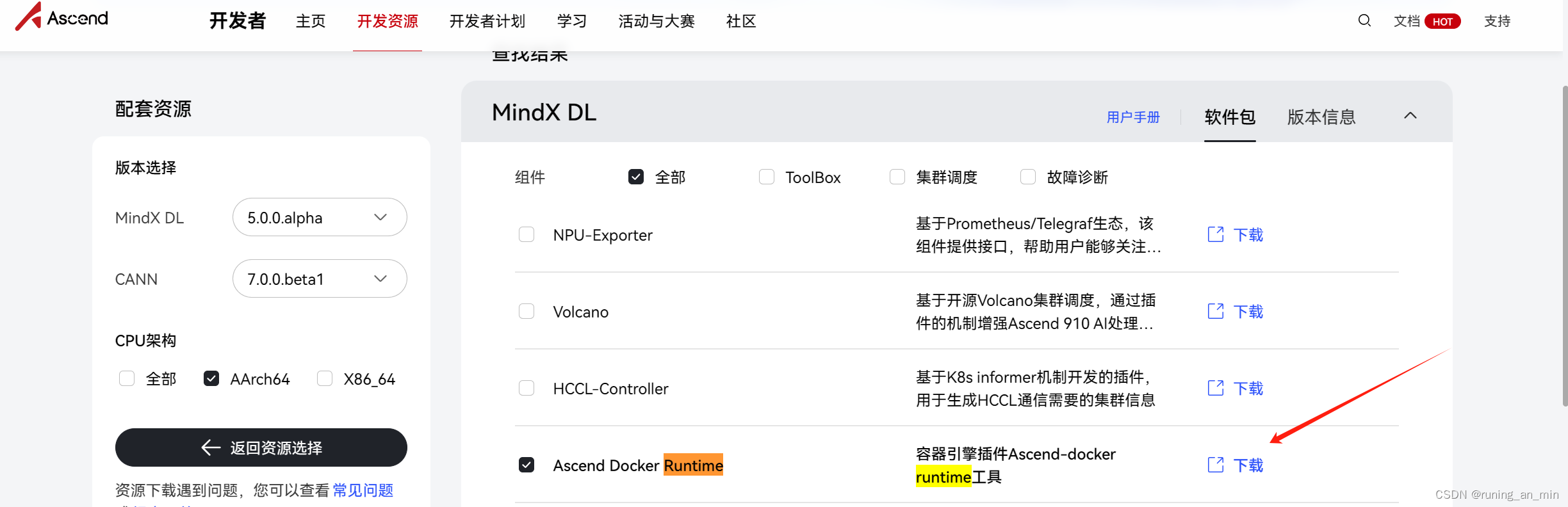1568x507 pixels.
Task: Select the 集群调度 filter checkbox
Action: 897,177
